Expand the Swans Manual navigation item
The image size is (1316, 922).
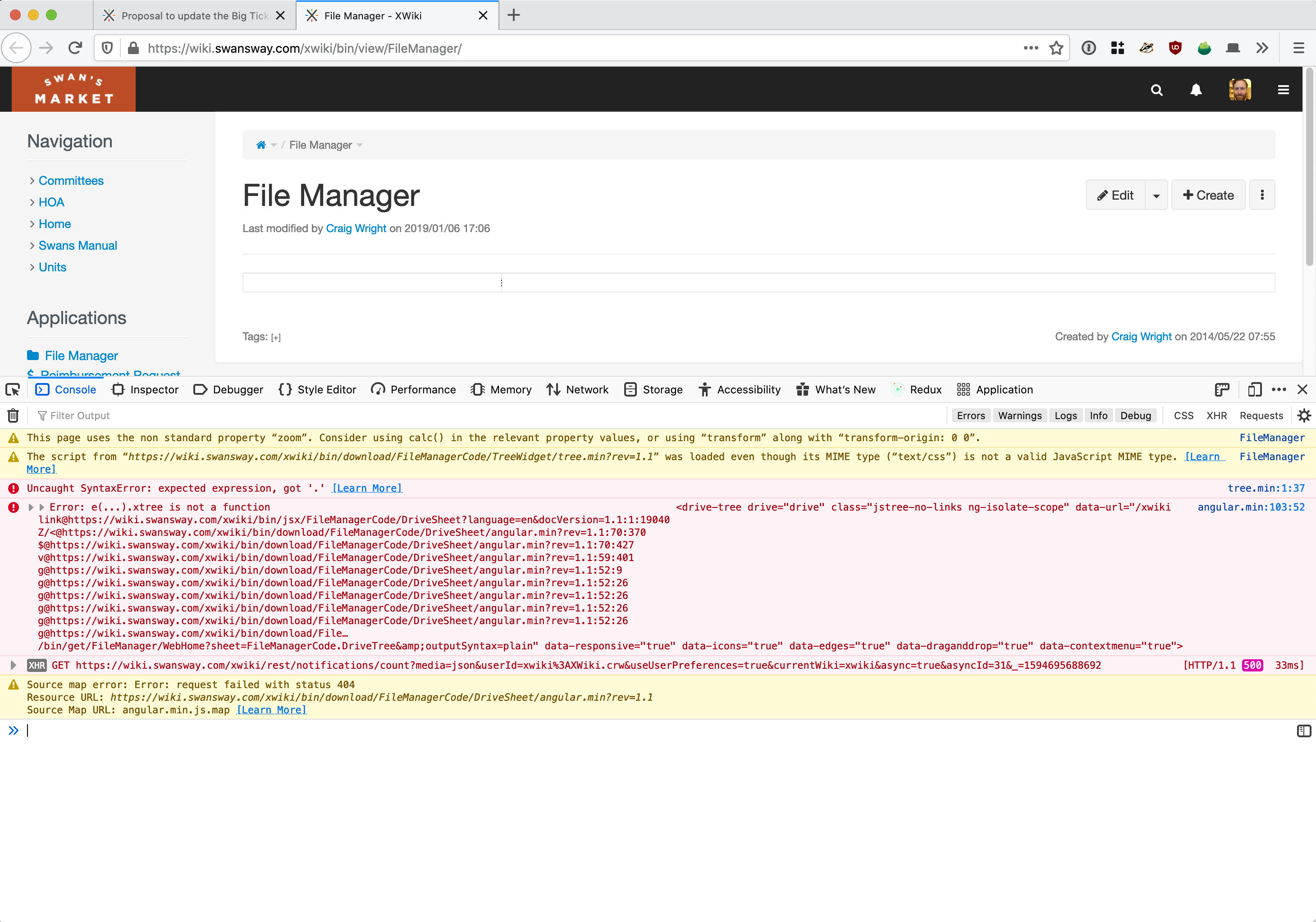pyautogui.click(x=32, y=246)
